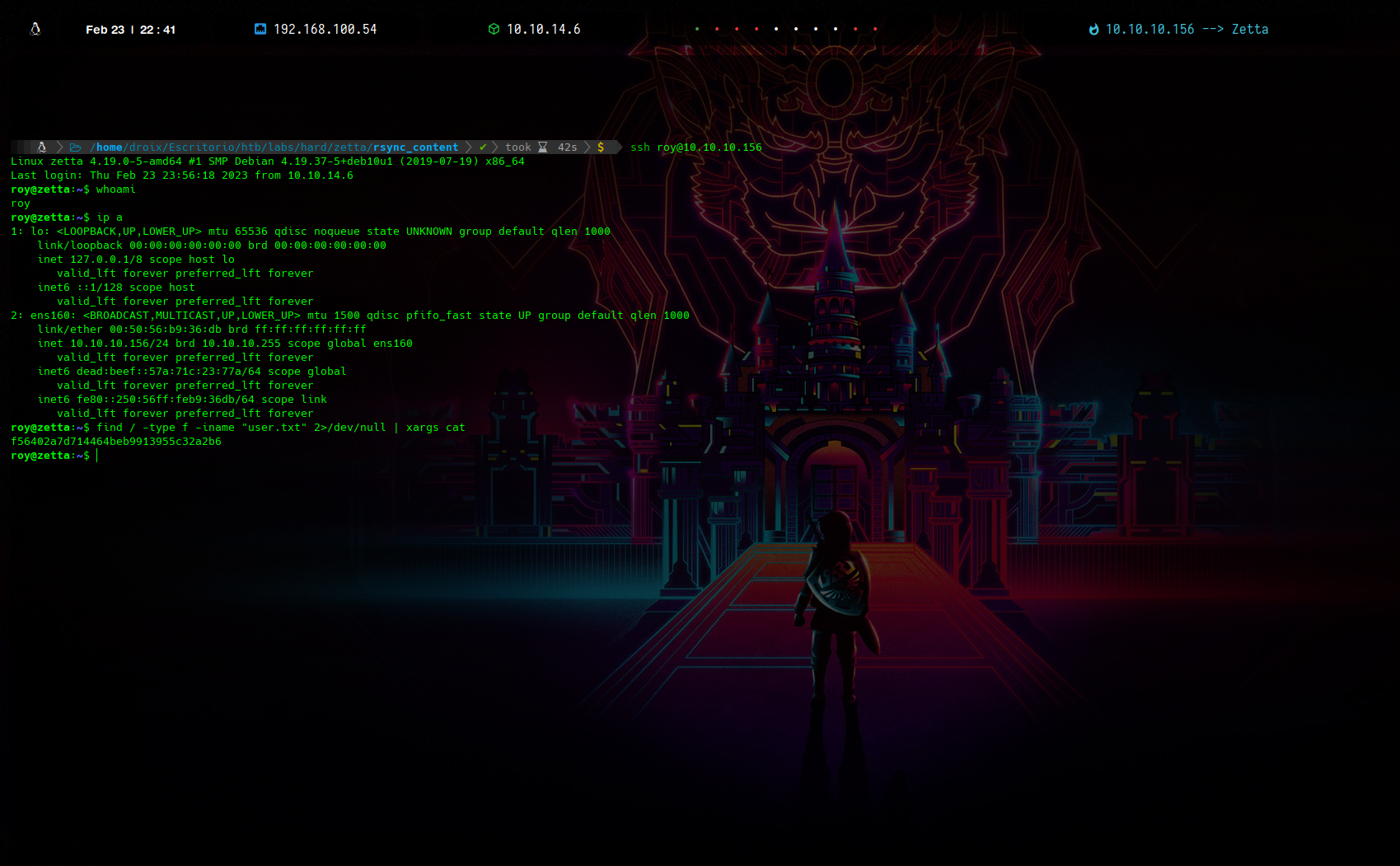Click the green cube VPN icon

(x=494, y=30)
